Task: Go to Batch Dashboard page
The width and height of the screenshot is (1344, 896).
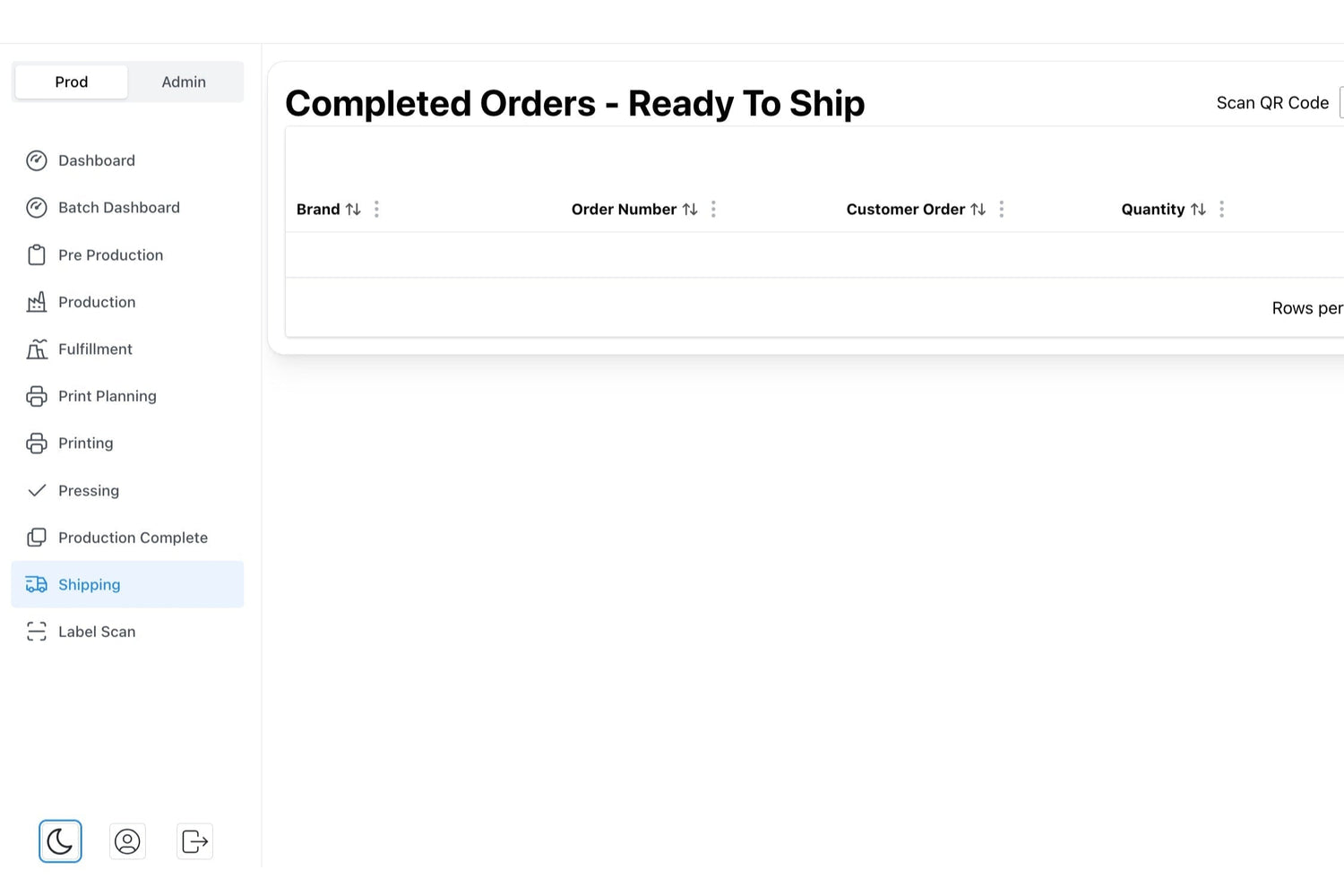Action: click(x=118, y=208)
